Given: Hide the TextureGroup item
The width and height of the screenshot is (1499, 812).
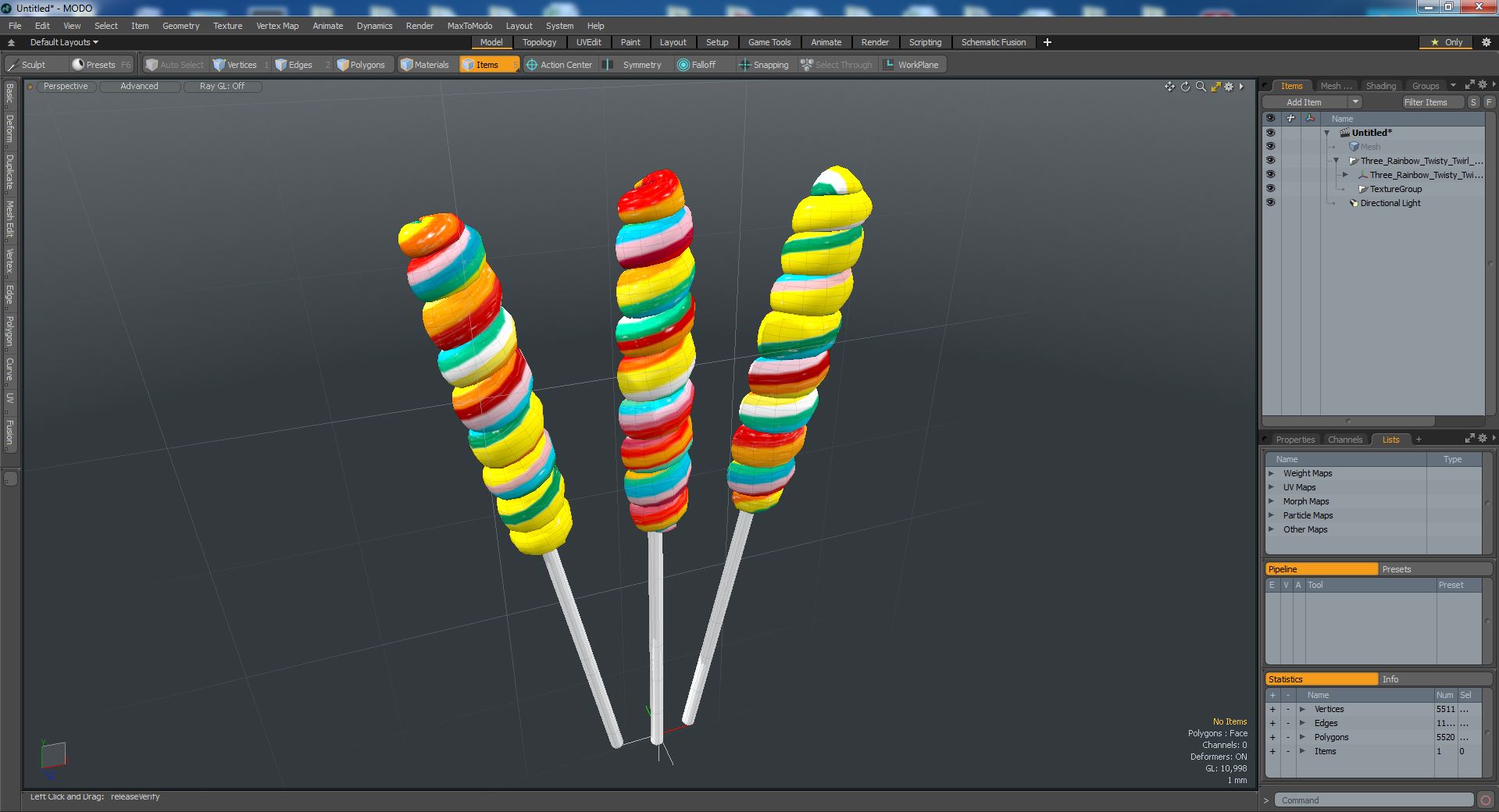Looking at the screenshot, I should 1270,189.
